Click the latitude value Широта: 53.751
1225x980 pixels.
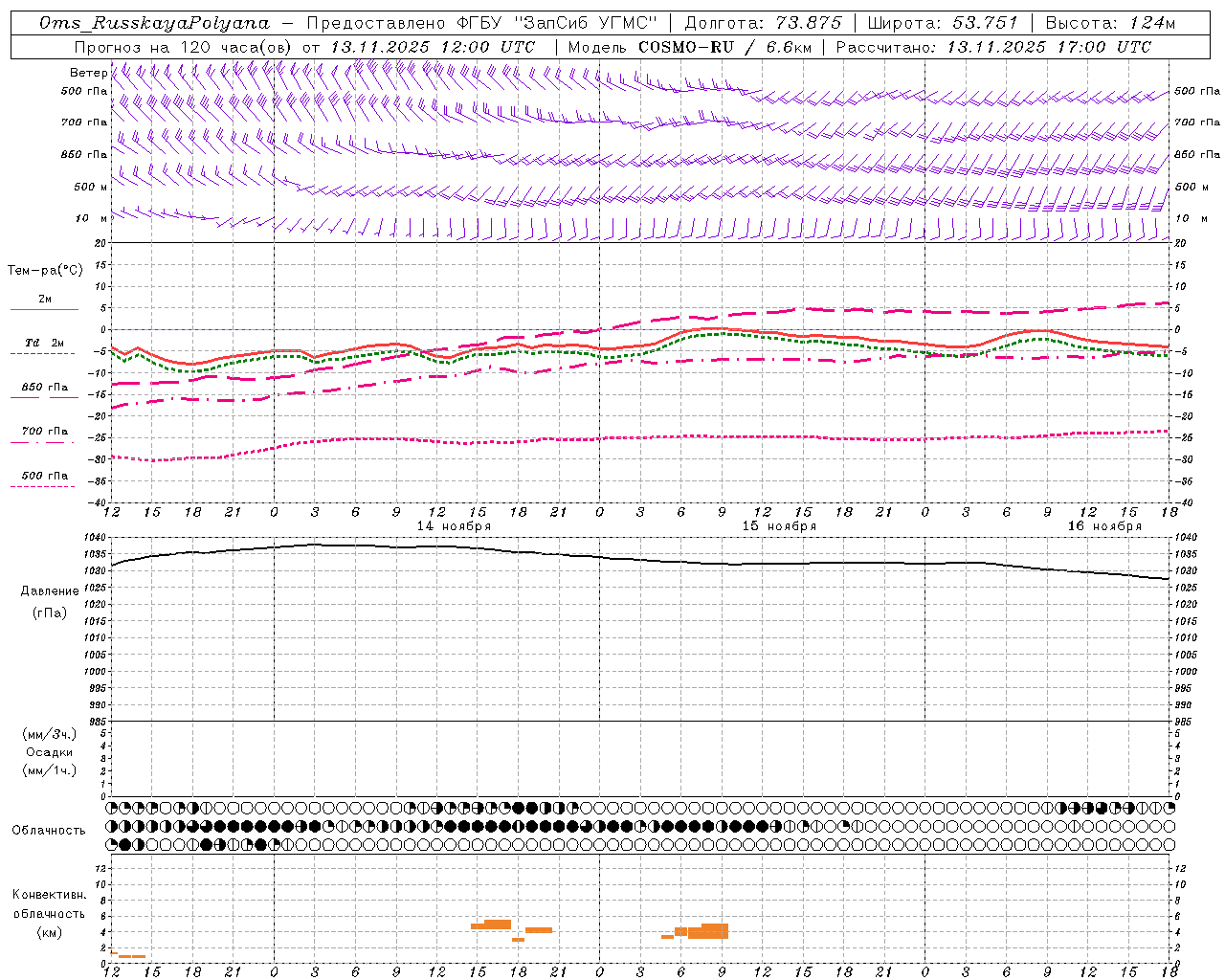944,23
